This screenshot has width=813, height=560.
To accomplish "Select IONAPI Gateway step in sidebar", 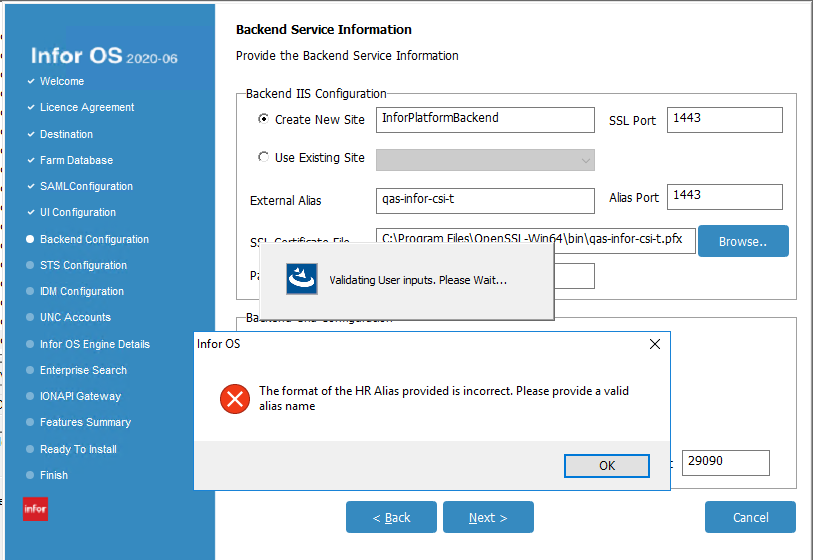I will click(x=80, y=396).
